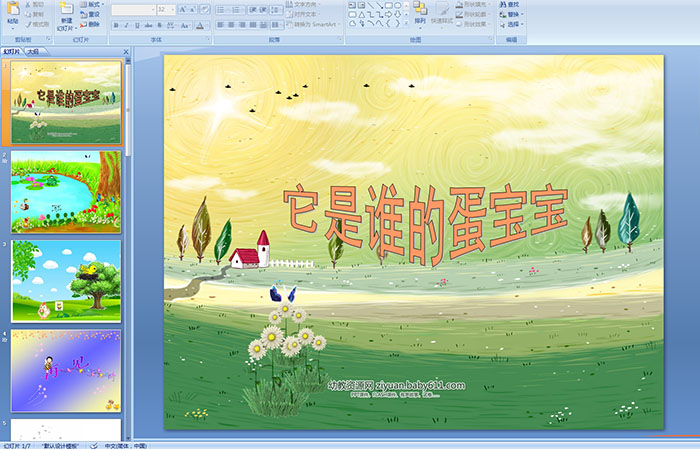Open the Columns dropdown in paragraph group
Screen dimensions: 700x449
click(x=277, y=25)
